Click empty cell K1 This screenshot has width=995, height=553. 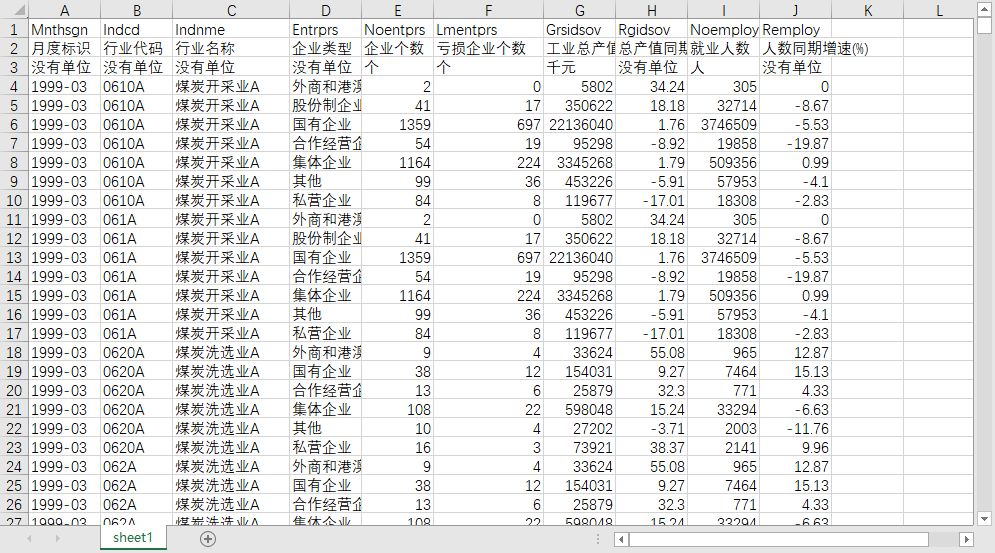click(867, 29)
